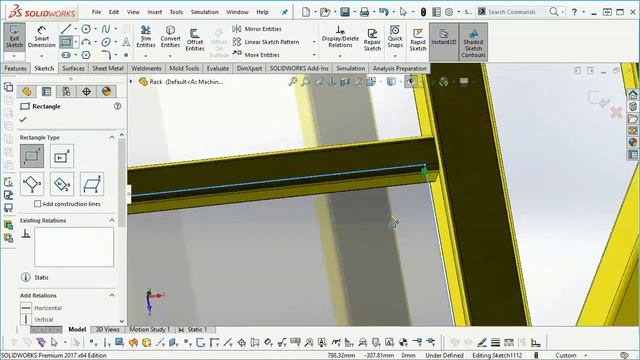This screenshot has width=640, height=360.
Task: Collapse the Rectangle Type section
Action: 112,138
